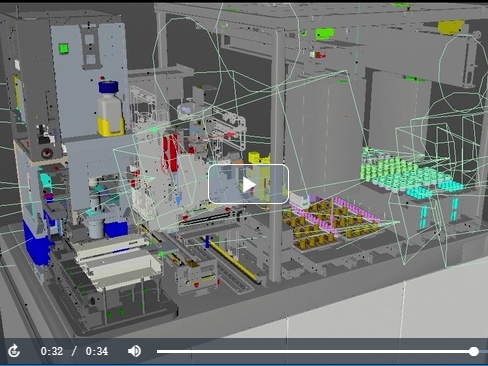488x366 pixels.
Task: Click the red component on the central gantry
Action: (x=170, y=153)
